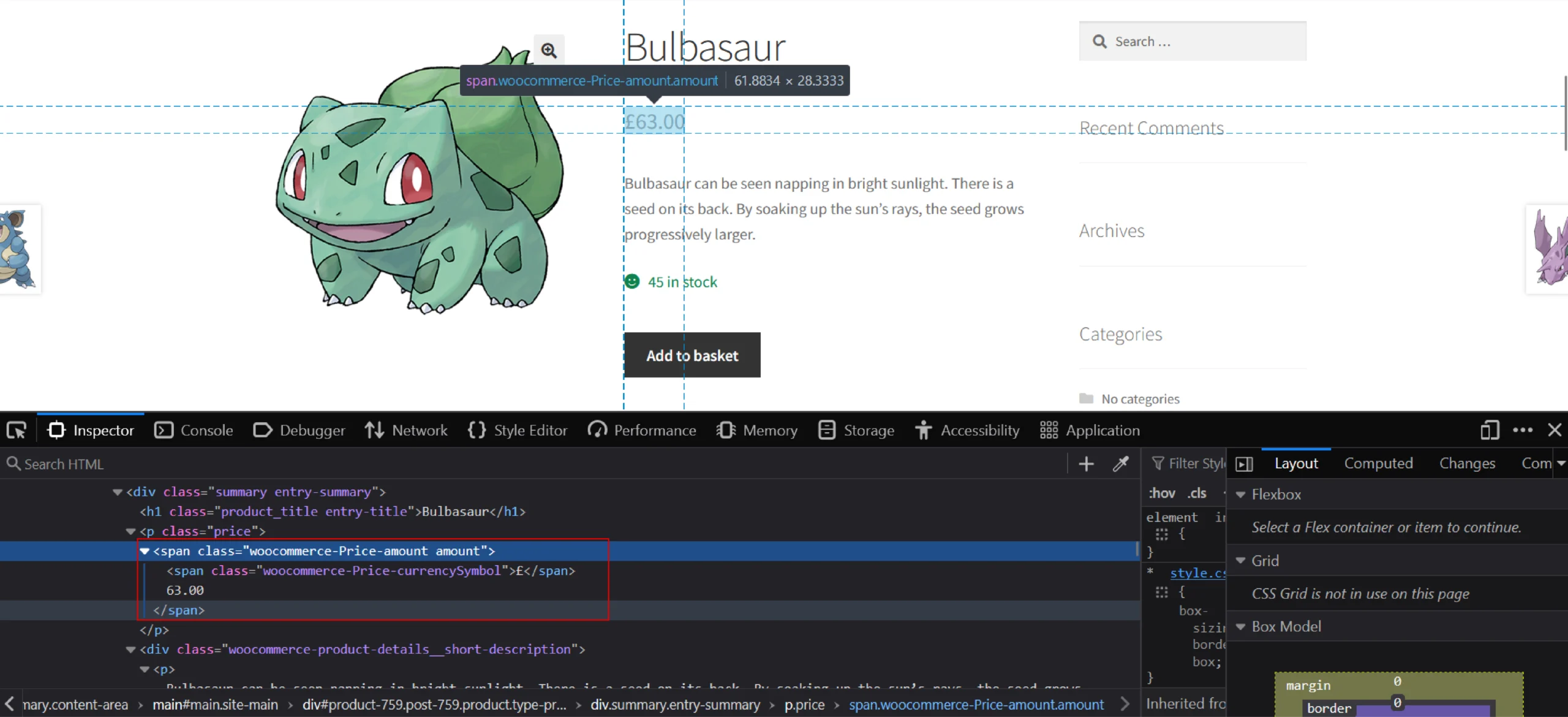Viewport: 1568px width, 717px height.
Task: Collapse the Flexbox section
Action: [x=1240, y=495]
